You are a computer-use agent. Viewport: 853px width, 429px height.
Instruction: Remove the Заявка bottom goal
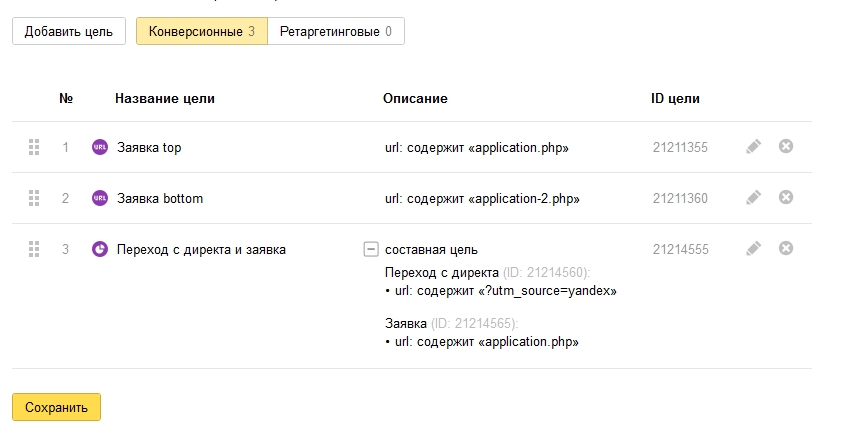[x=786, y=197]
